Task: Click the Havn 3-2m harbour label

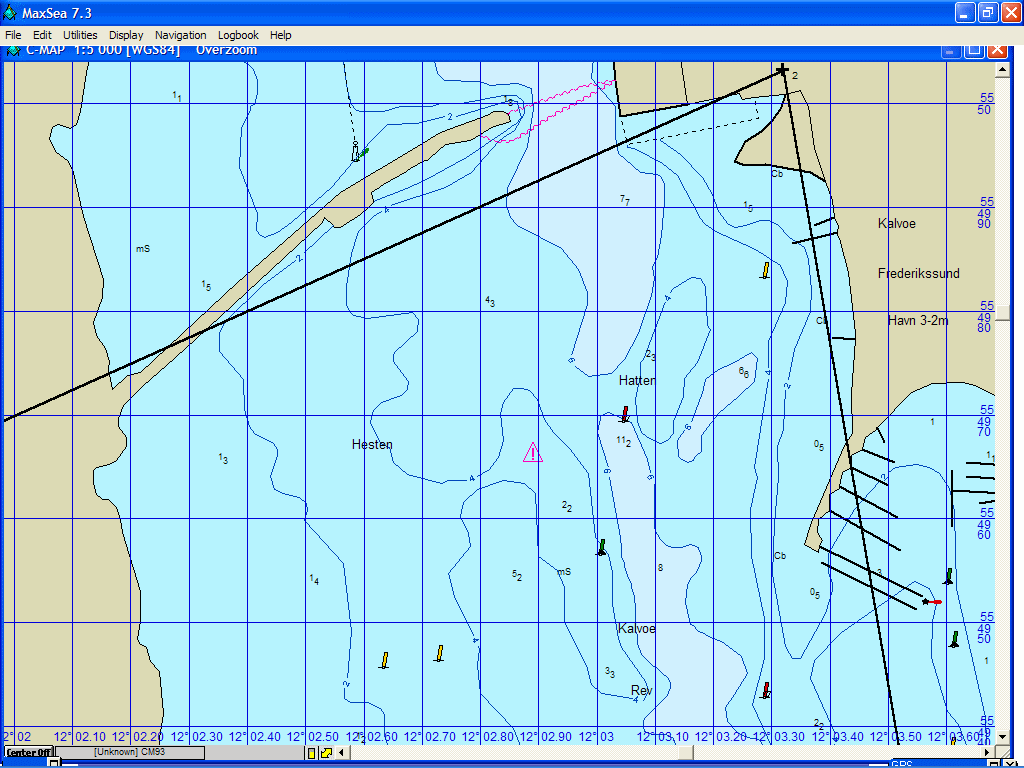Action: (x=918, y=321)
